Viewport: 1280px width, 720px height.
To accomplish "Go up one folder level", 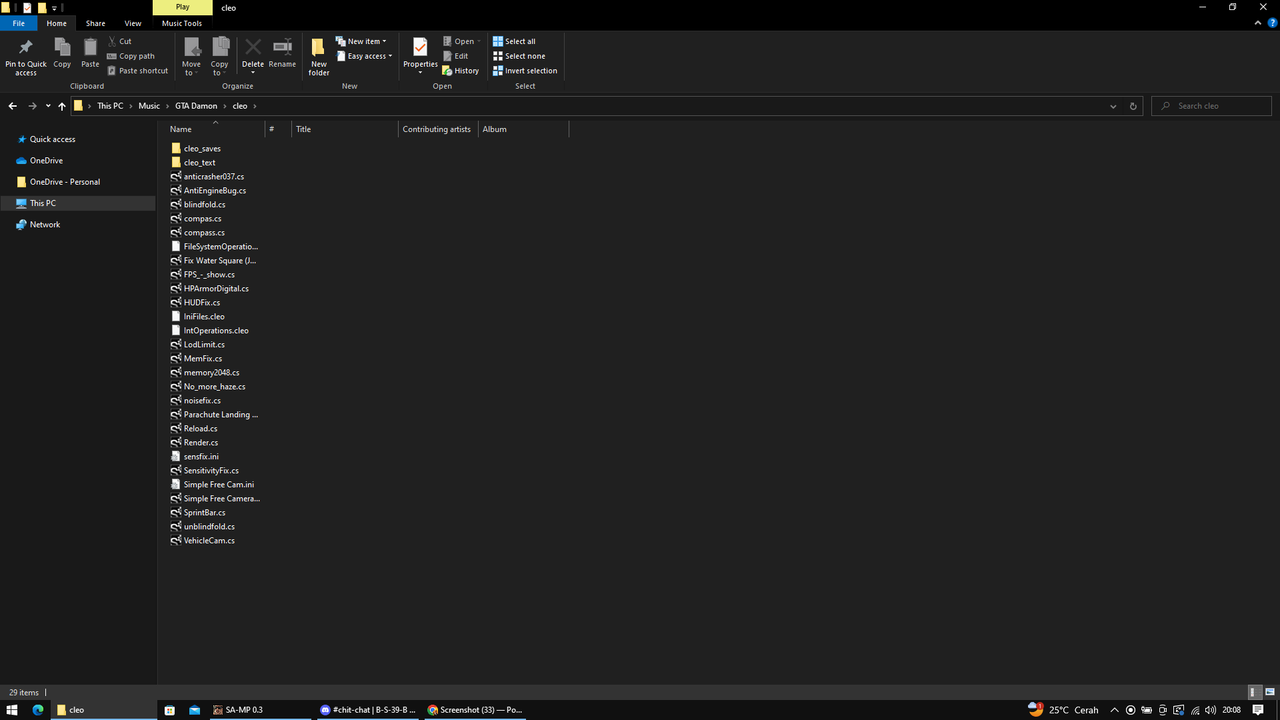I will pyautogui.click(x=62, y=106).
